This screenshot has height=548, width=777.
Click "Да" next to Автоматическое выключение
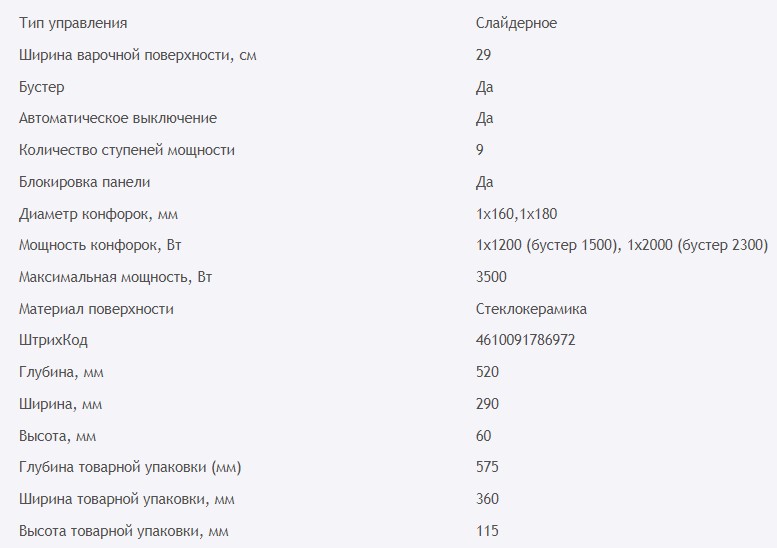[x=485, y=118]
